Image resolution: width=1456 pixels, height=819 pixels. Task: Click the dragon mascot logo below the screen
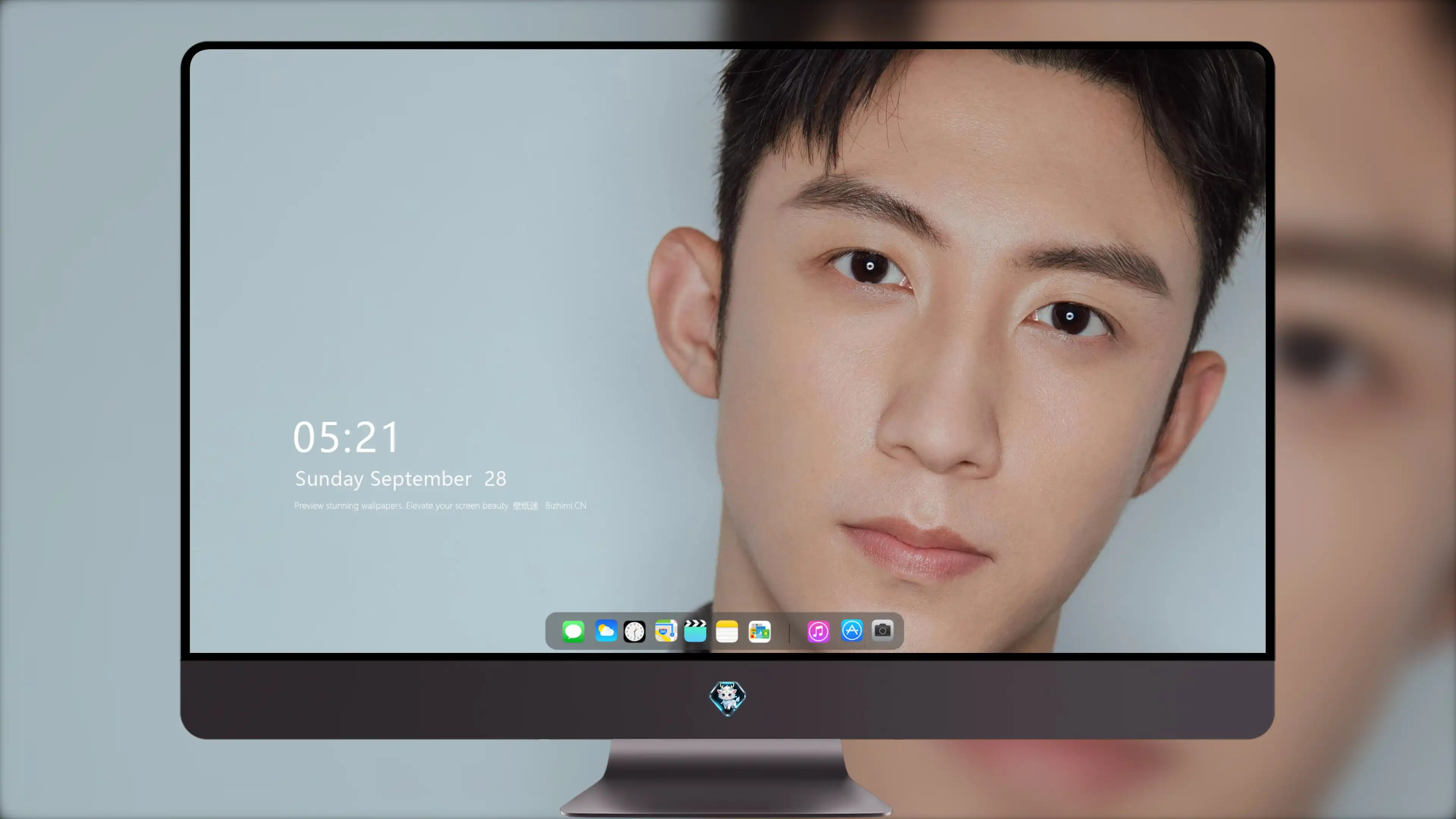(x=728, y=698)
